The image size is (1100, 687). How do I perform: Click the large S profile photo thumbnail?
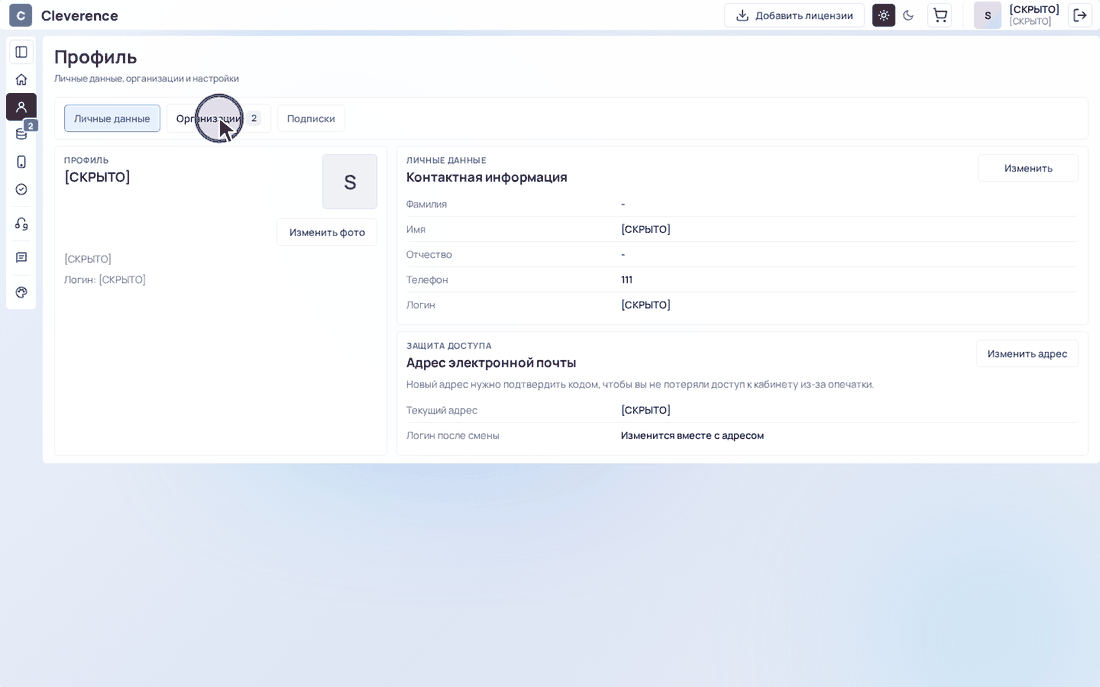coord(349,182)
